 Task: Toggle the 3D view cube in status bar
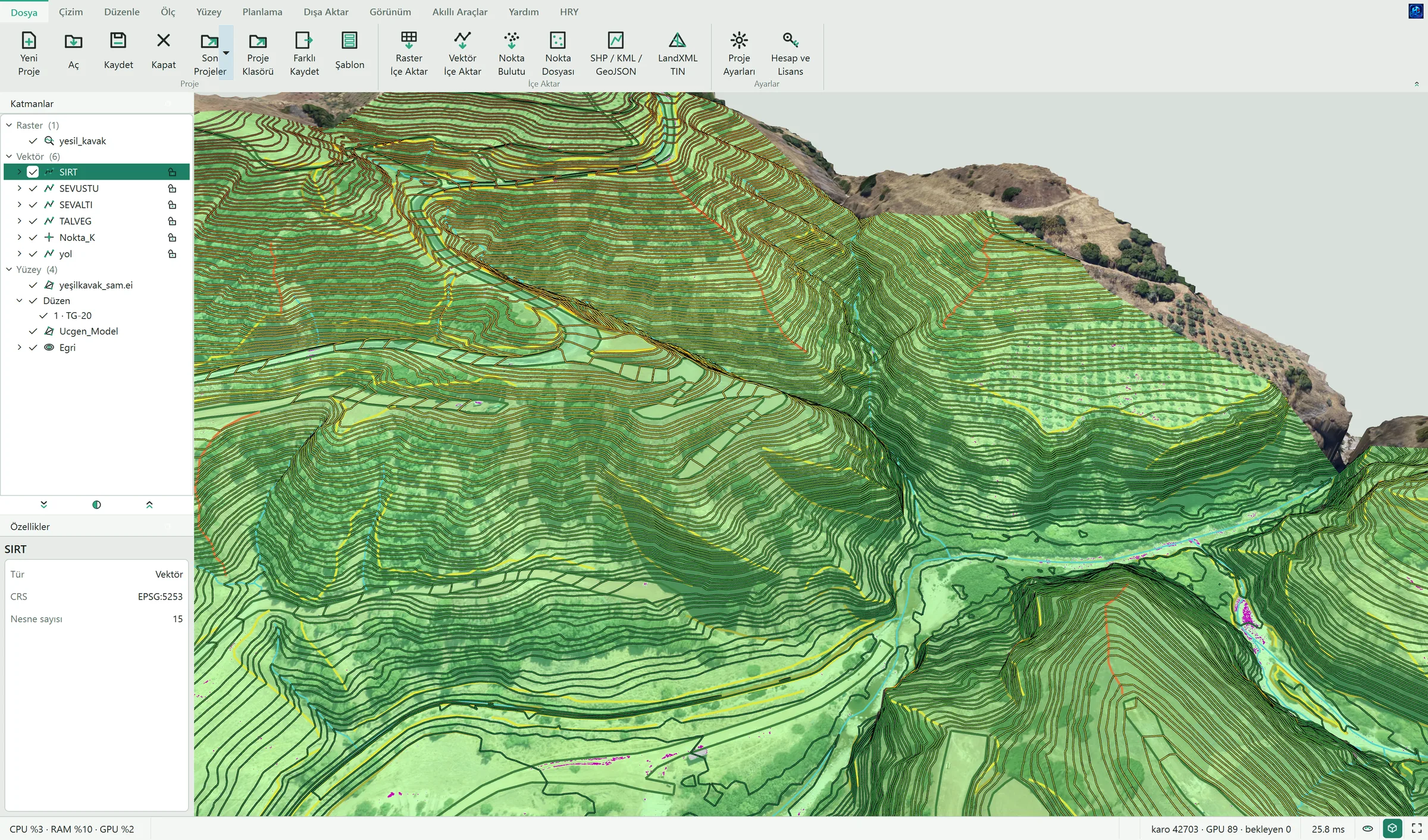coord(1392,828)
